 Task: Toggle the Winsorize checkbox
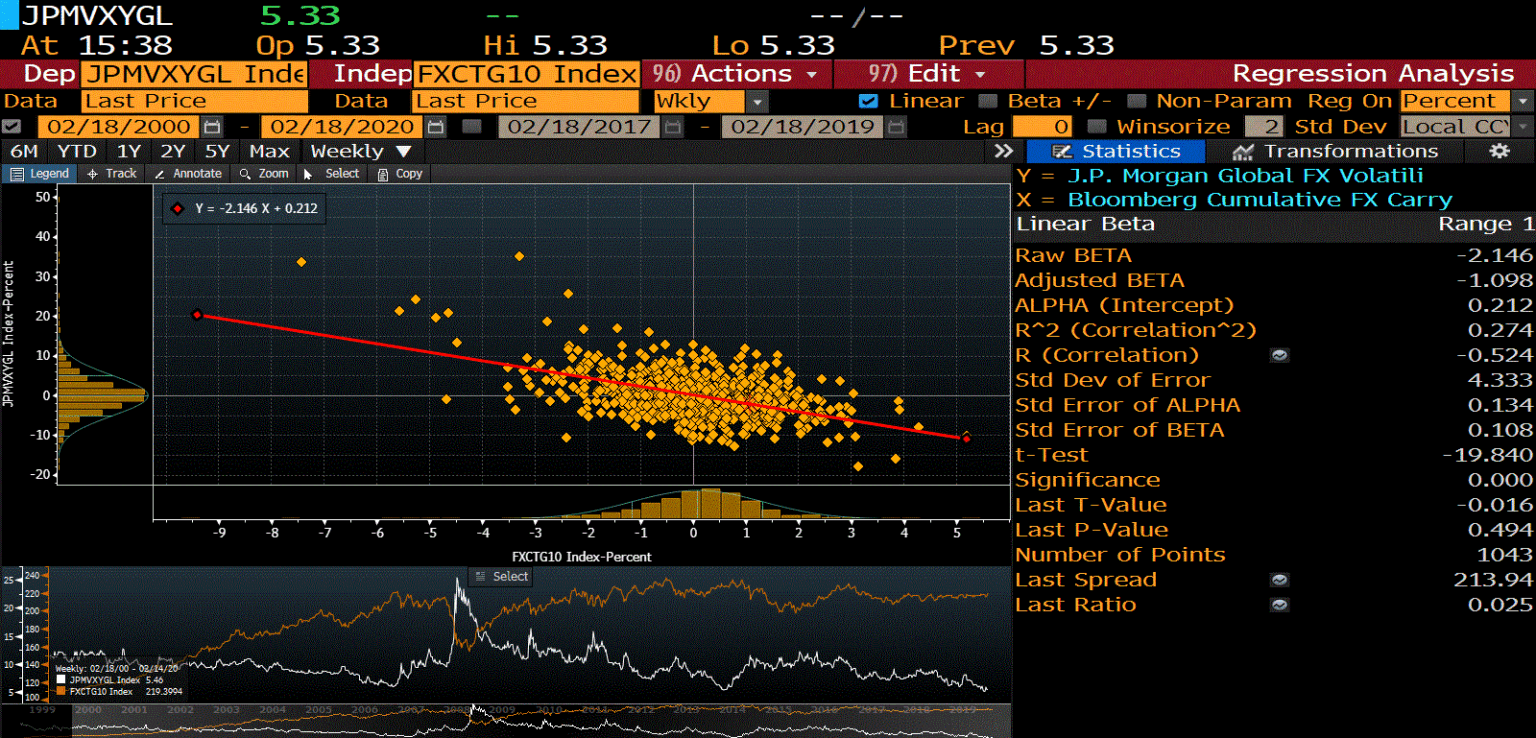click(x=1096, y=127)
